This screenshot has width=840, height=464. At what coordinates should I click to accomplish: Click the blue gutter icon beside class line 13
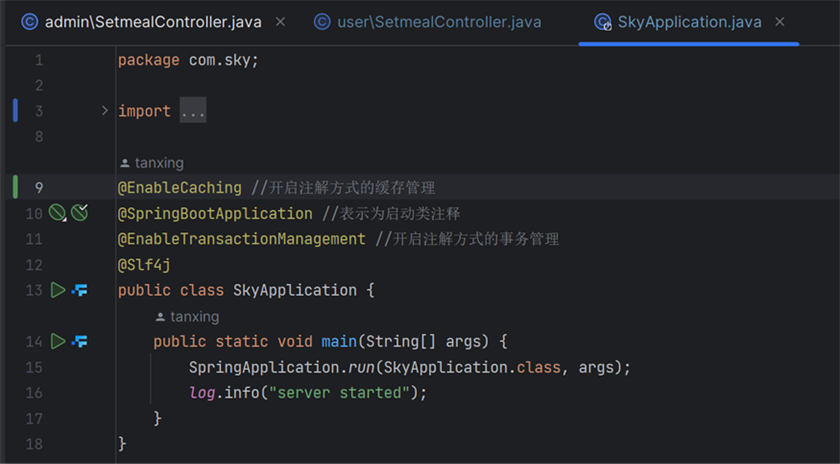[80, 290]
